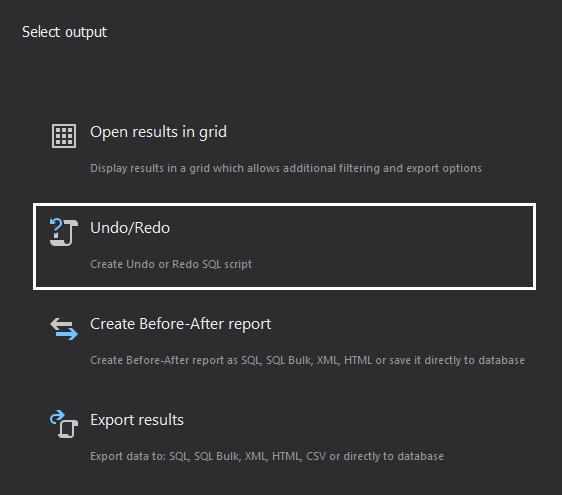Click the grid icon for Open results
This screenshot has width=562, height=495.
[64, 136]
